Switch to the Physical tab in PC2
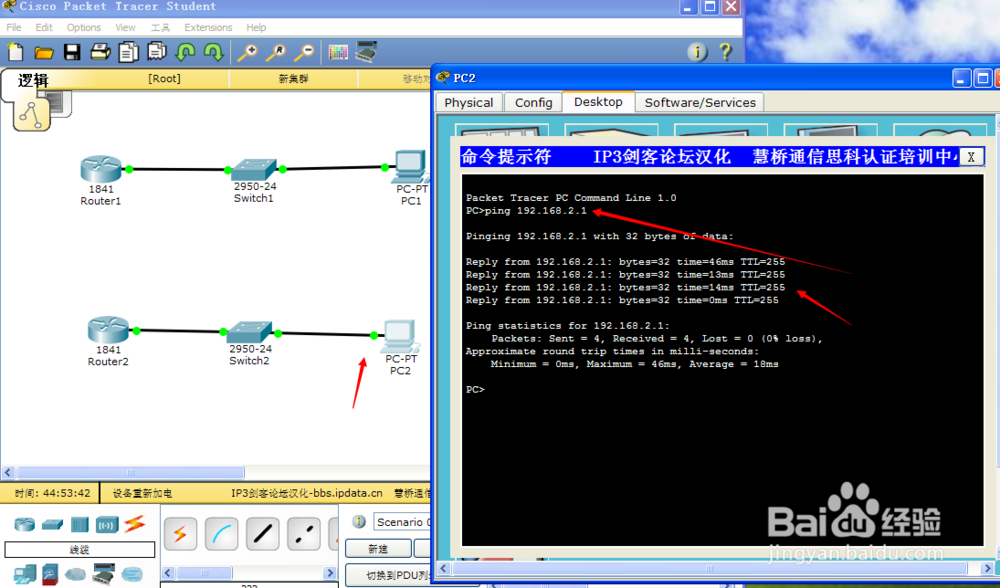 [469, 103]
